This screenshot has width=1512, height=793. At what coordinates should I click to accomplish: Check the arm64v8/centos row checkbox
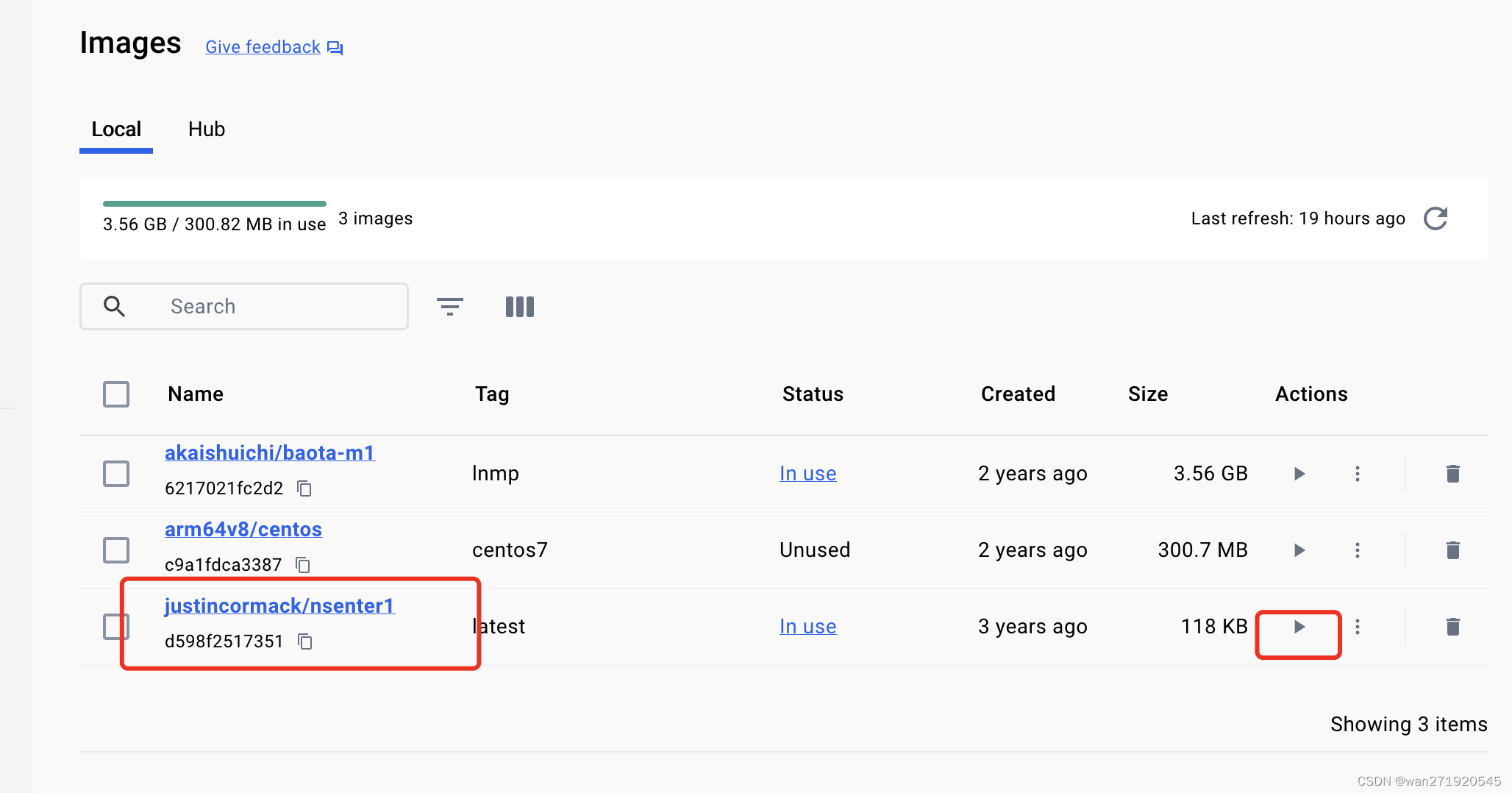pyautogui.click(x=116, y=550)
